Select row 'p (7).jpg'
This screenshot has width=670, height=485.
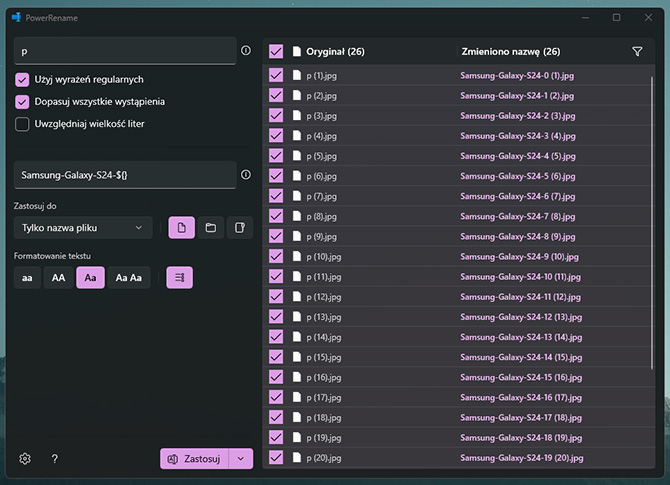point(458,196)
